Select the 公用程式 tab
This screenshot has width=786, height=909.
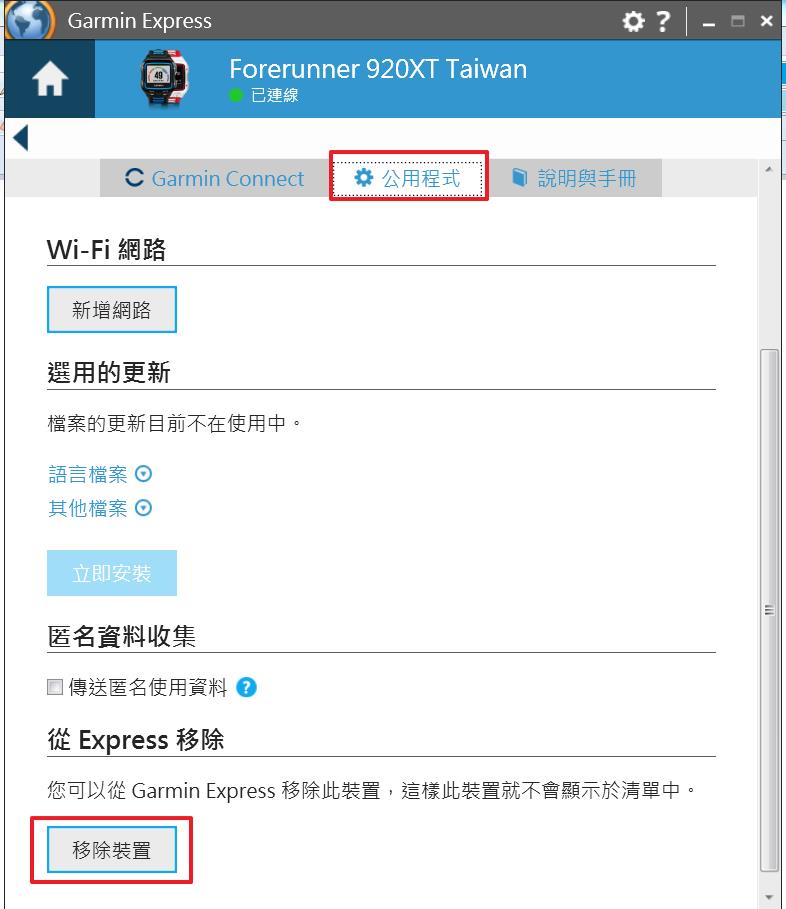(x=409, y=178)
